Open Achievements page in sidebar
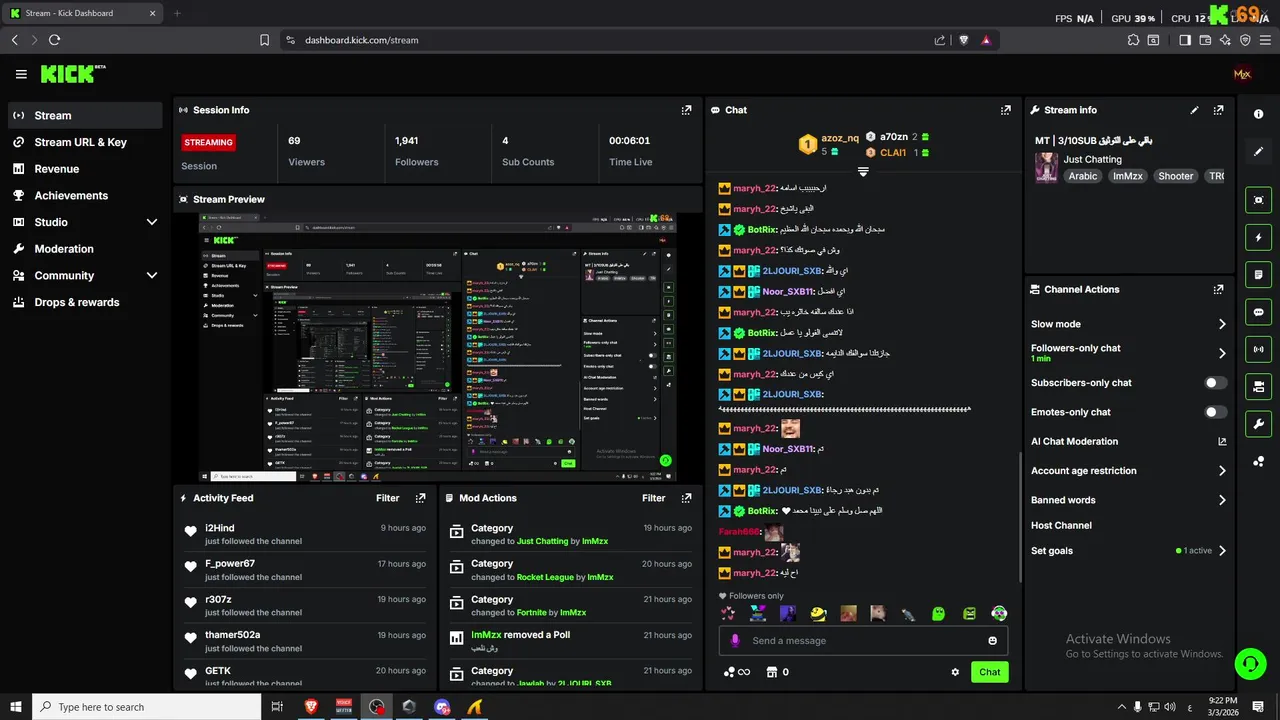1280x720 pixels. pos(84,195)
